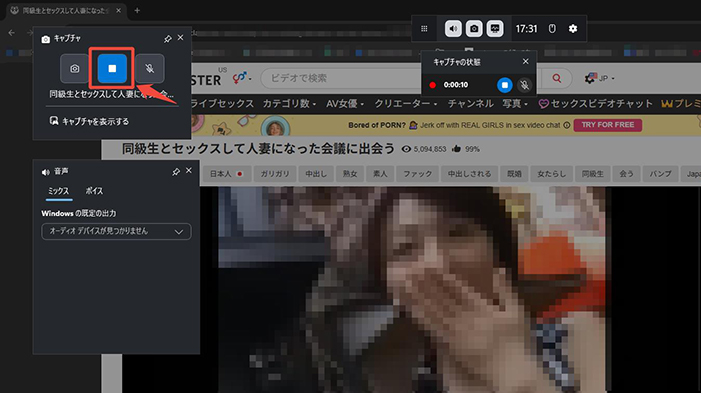Open キャプチャを表示する link
The height and width of the screenshot is (393, 701).
(89, 121)
